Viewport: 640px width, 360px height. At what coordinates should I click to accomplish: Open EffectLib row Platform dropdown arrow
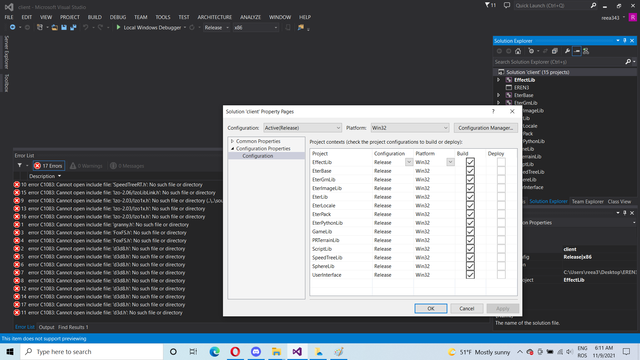point(450,162)
